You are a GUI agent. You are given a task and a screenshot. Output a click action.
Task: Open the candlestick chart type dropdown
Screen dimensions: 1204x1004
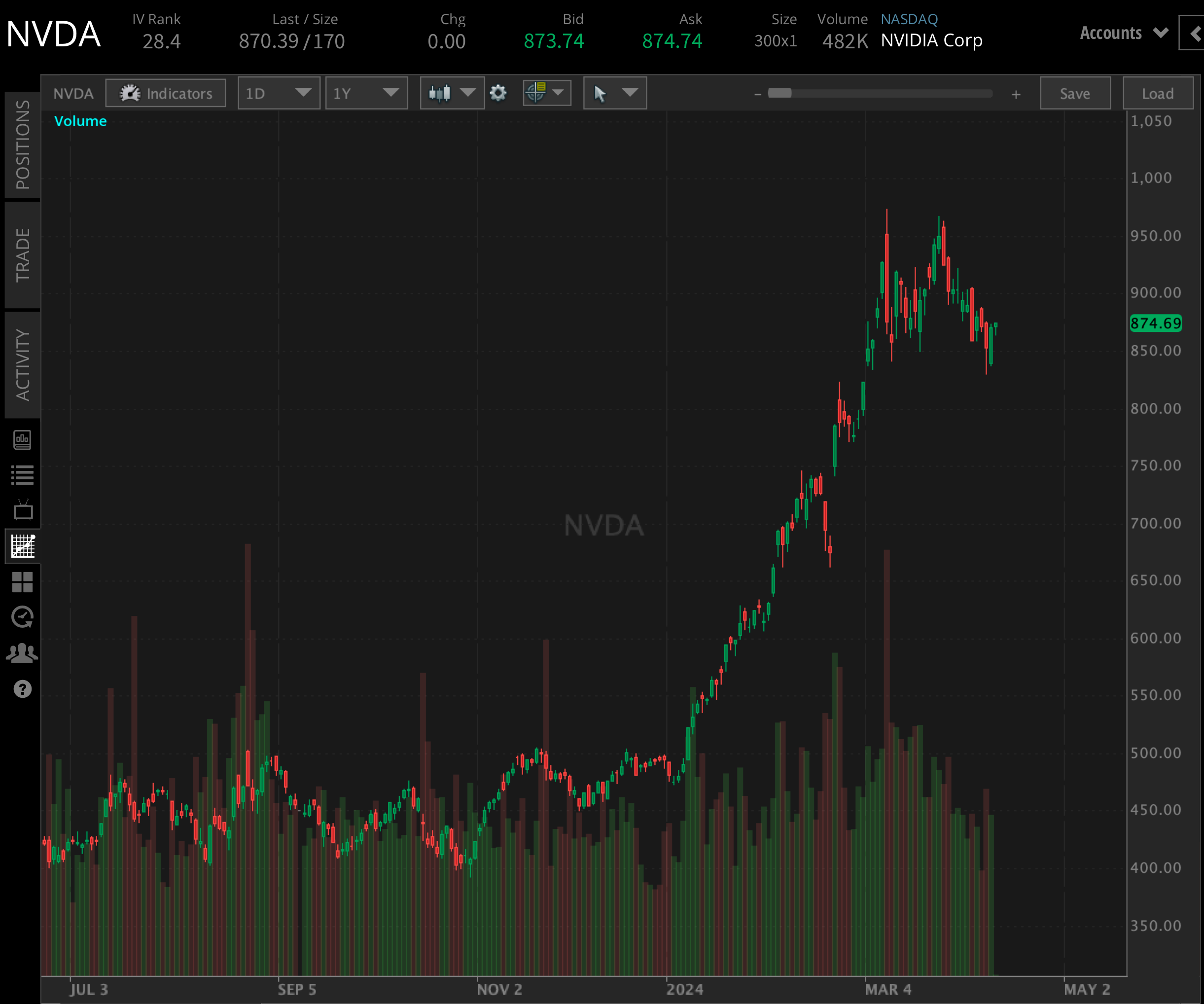(452, 93)
